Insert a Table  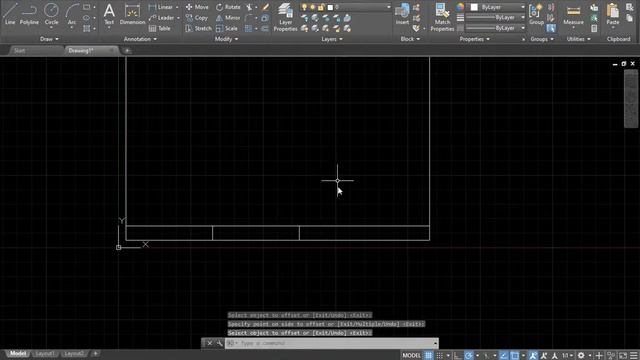coord(160,29)
